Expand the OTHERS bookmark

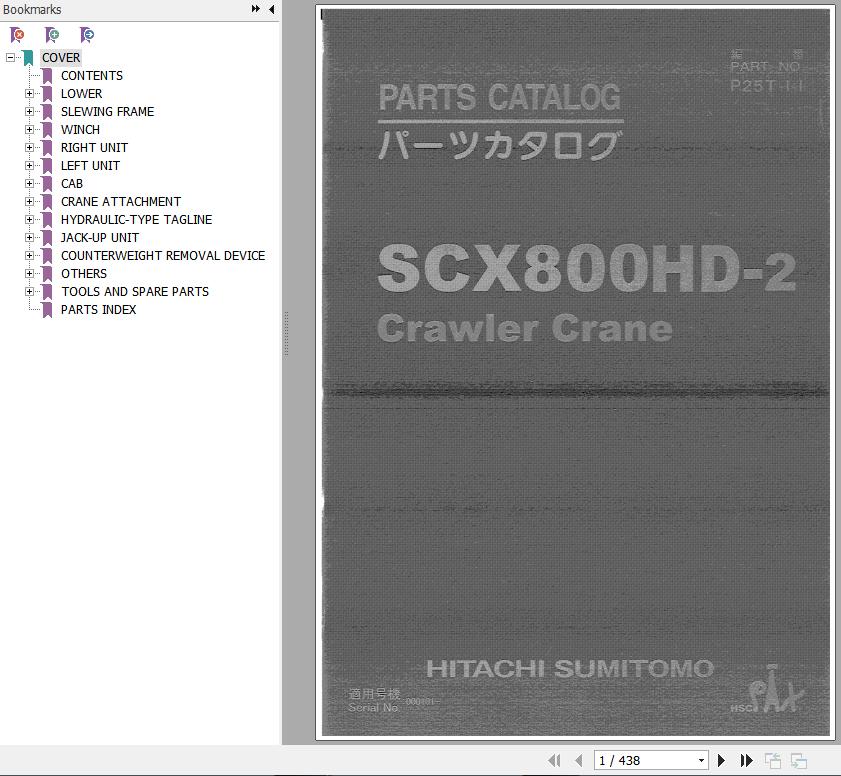click(x=29, y=273)
